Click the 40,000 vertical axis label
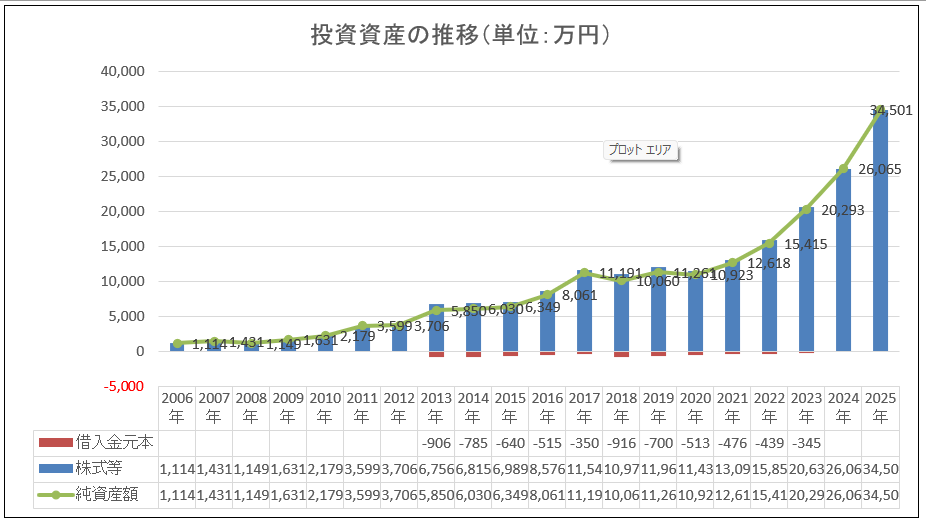Image resolution: width=926 pixels, height=522 pixels. pyautogui.click(x=123, y=71)
